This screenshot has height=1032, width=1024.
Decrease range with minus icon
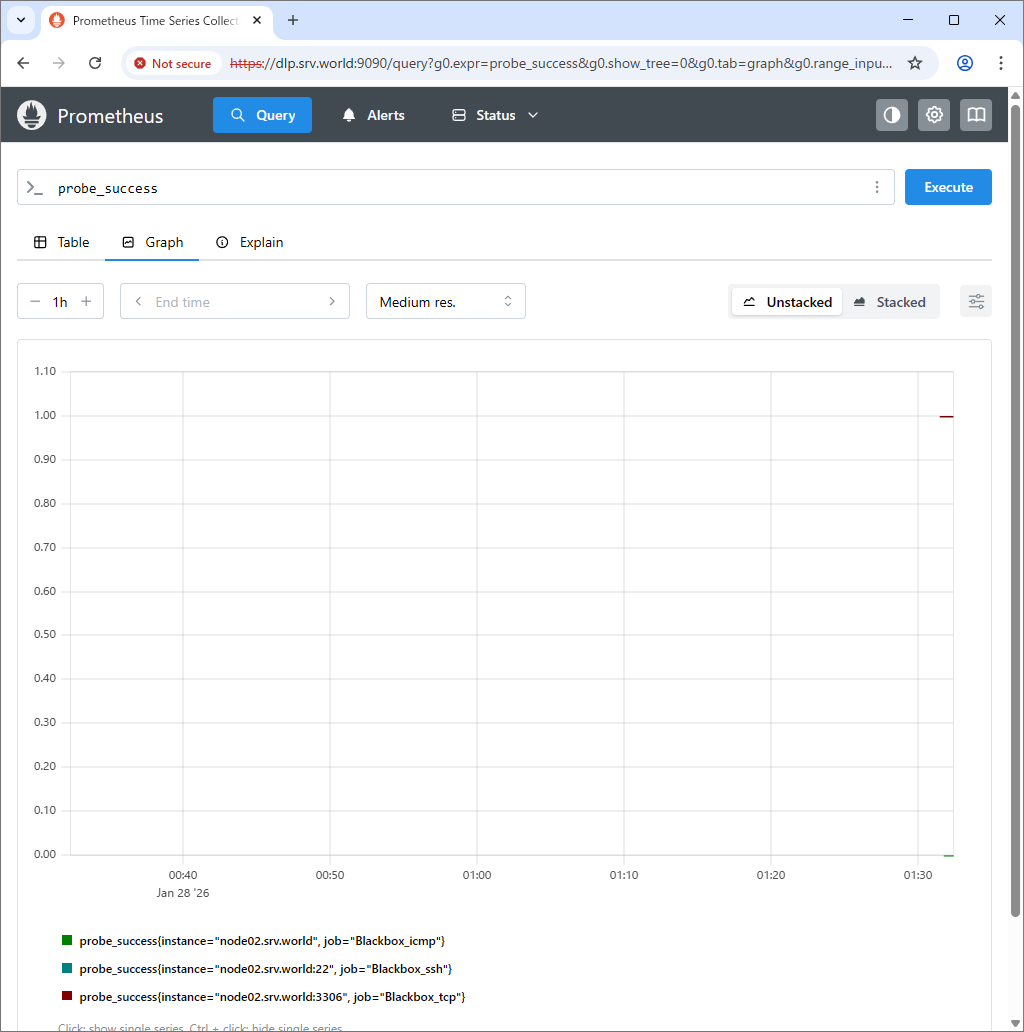click(35, 301)
